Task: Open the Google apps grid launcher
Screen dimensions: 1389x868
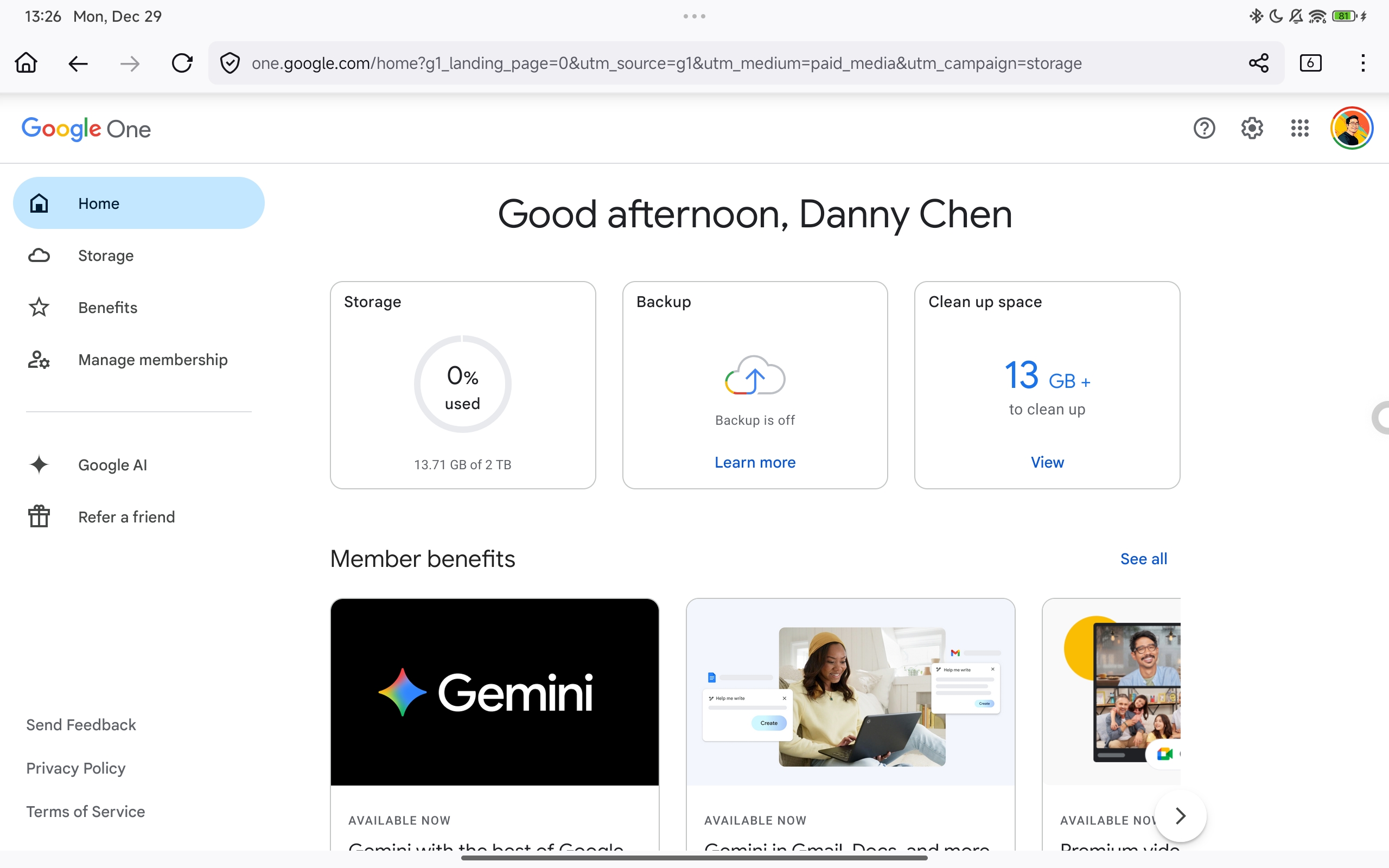Action: 1299,128
